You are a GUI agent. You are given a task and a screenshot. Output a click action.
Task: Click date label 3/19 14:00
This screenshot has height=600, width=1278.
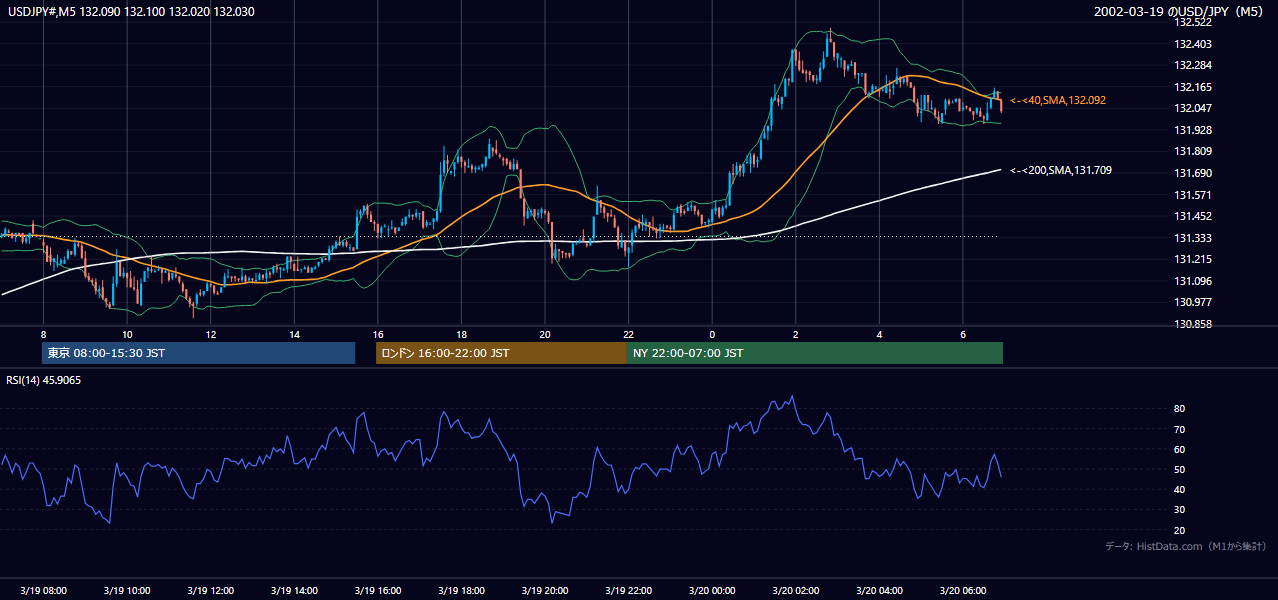294,590
